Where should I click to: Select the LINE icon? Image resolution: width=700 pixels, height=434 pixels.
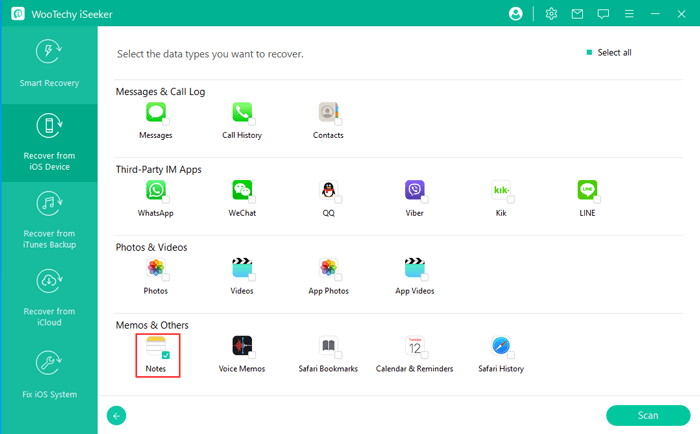tap(587, 190)
